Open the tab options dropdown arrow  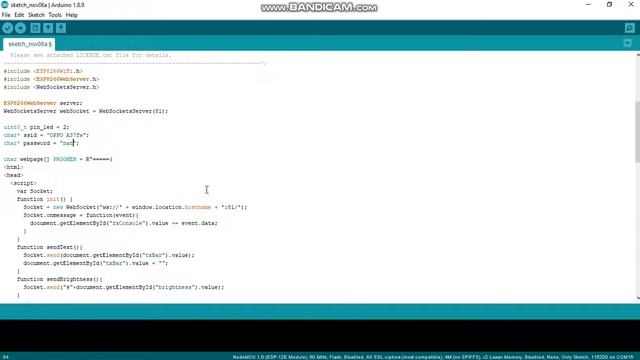628,43
